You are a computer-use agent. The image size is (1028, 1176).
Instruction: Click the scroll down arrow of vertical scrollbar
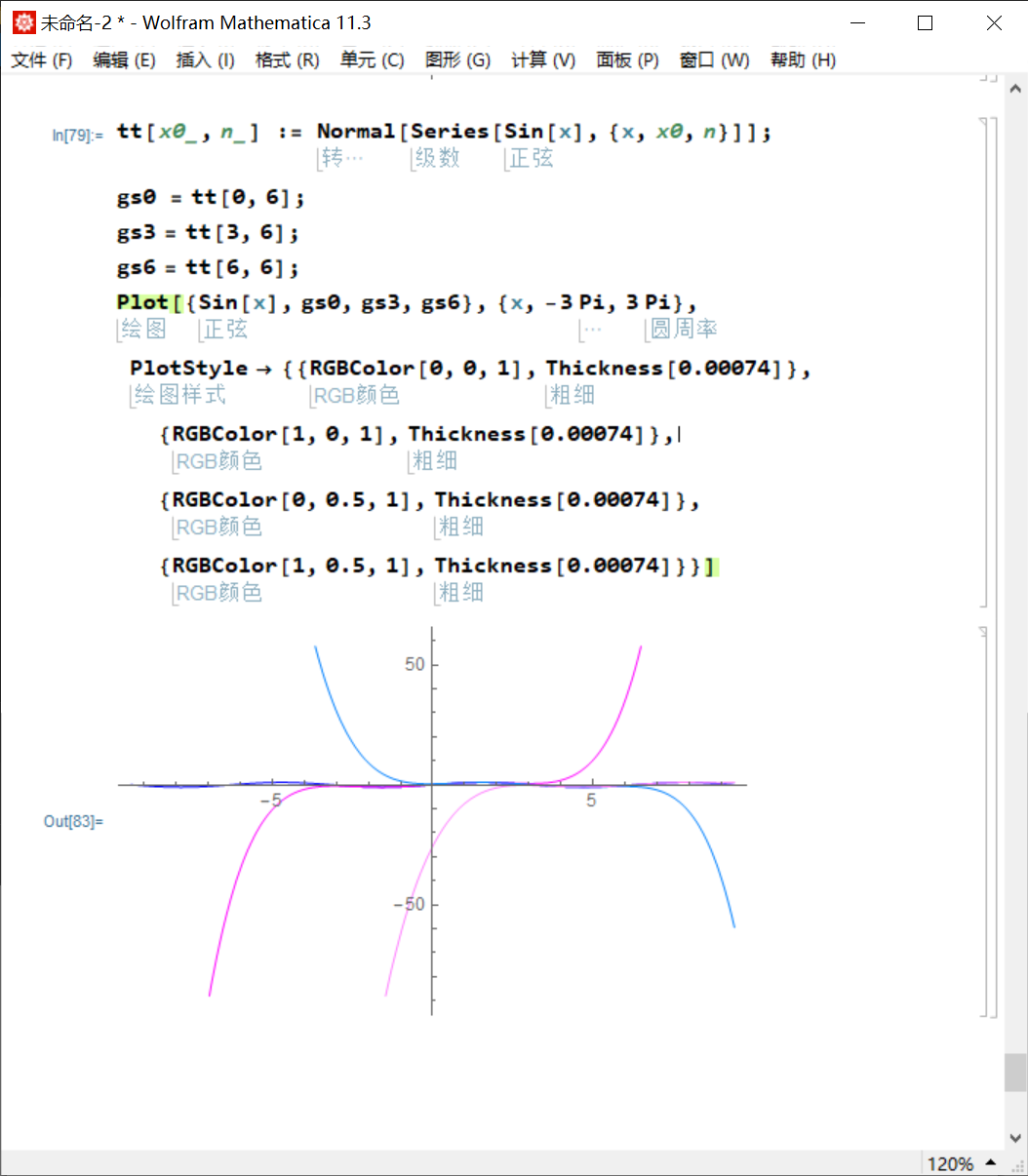point(1015,1138)
